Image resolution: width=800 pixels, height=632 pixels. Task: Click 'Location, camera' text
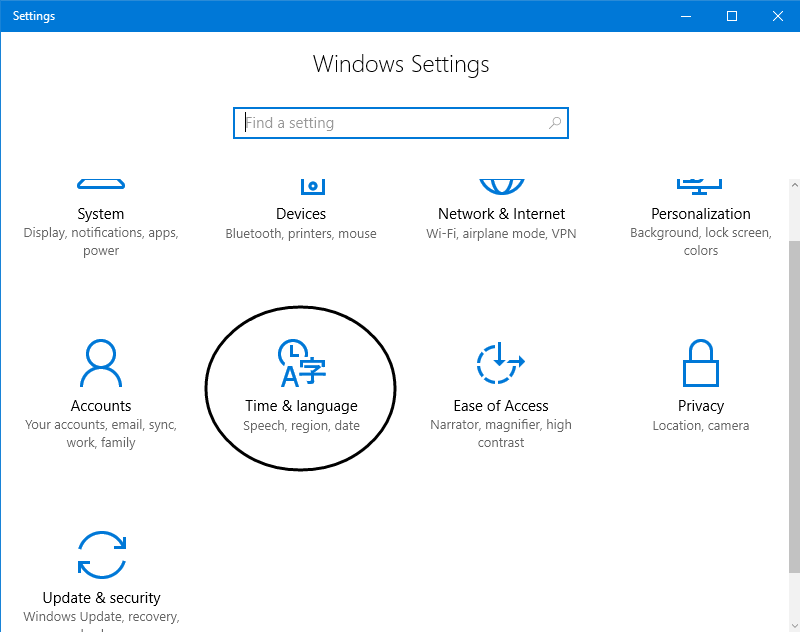tap(701, 425)
